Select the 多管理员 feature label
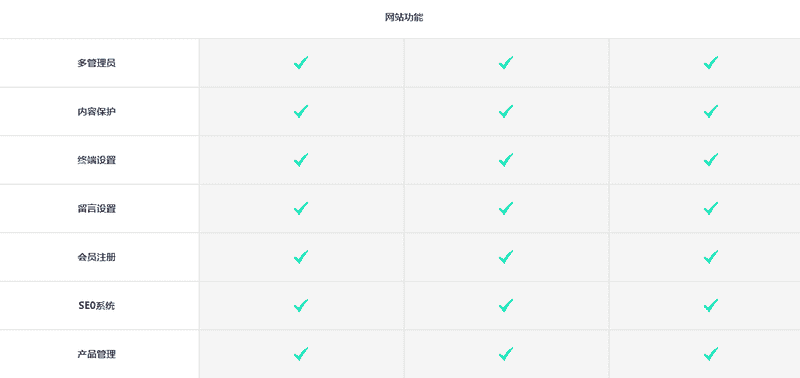 click(x=96, y=63)
